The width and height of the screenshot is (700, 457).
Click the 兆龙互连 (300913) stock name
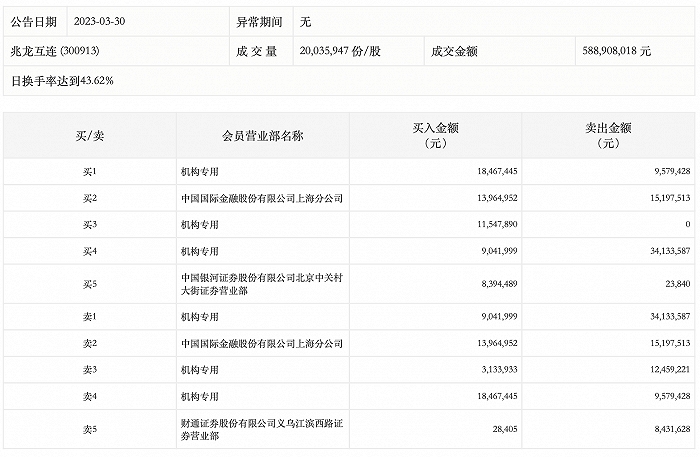click(x=50, y=50)
